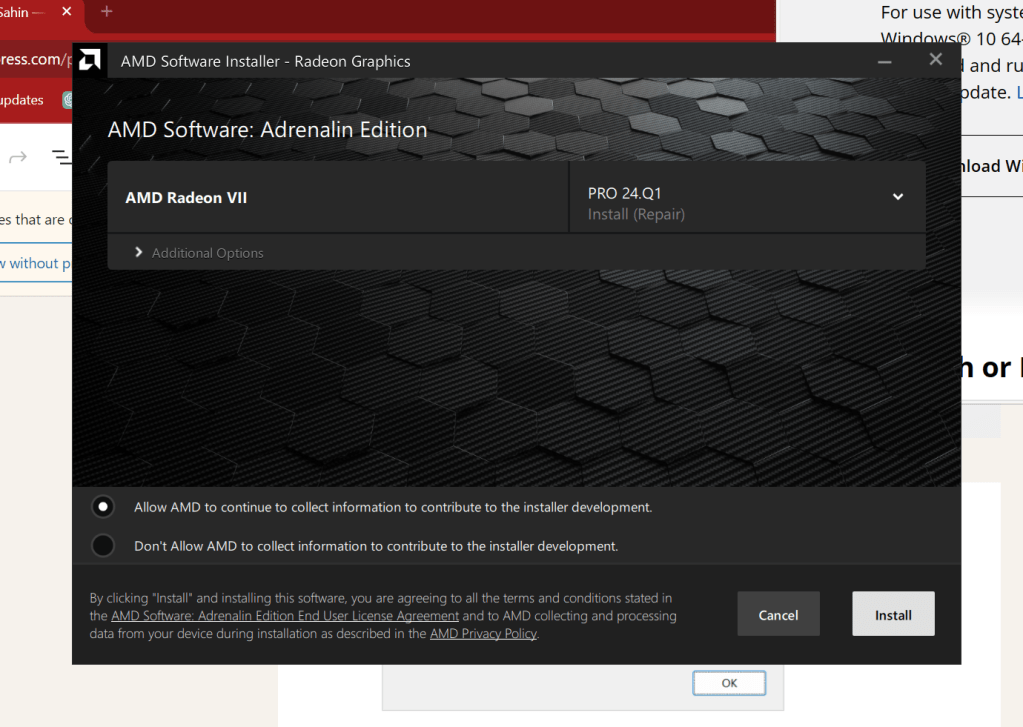Select Allow AMD to continue collecting information
Screen dimensions: 1023x727
(103, 507)
